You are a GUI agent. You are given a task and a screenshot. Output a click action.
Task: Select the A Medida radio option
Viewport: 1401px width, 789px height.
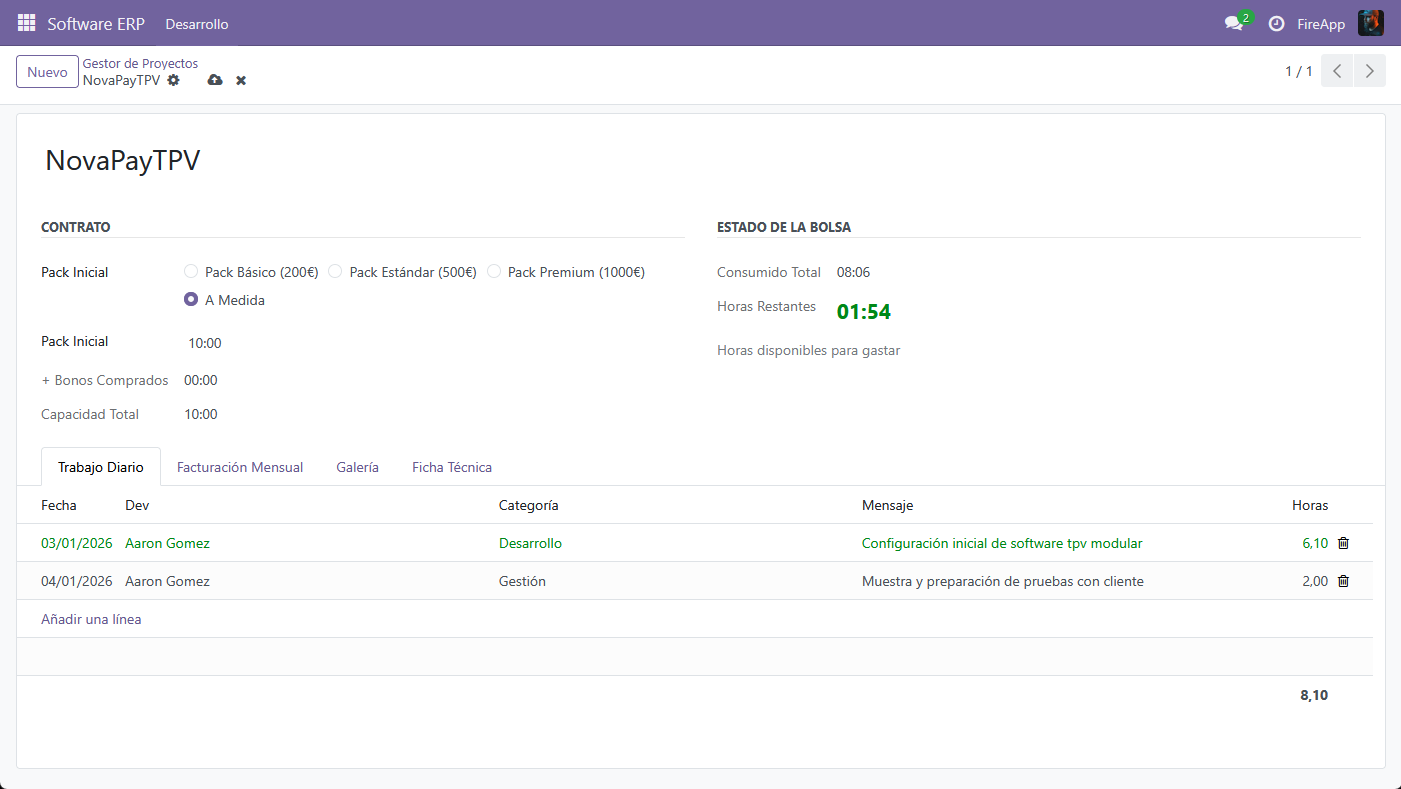(191, 300)
